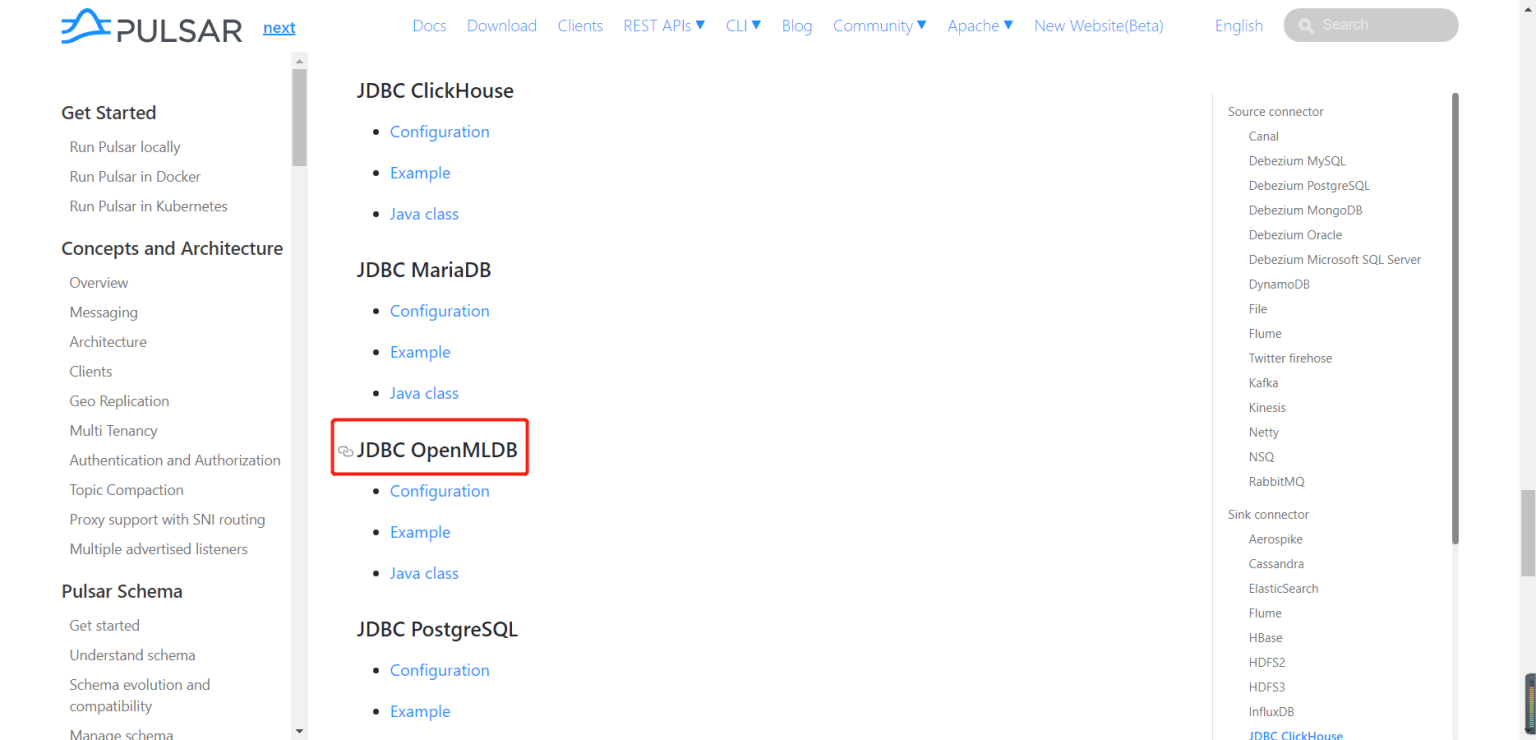
Task: Jump to 'Debezium Oracle' in page outline
Action: [x=1295, y=235]
